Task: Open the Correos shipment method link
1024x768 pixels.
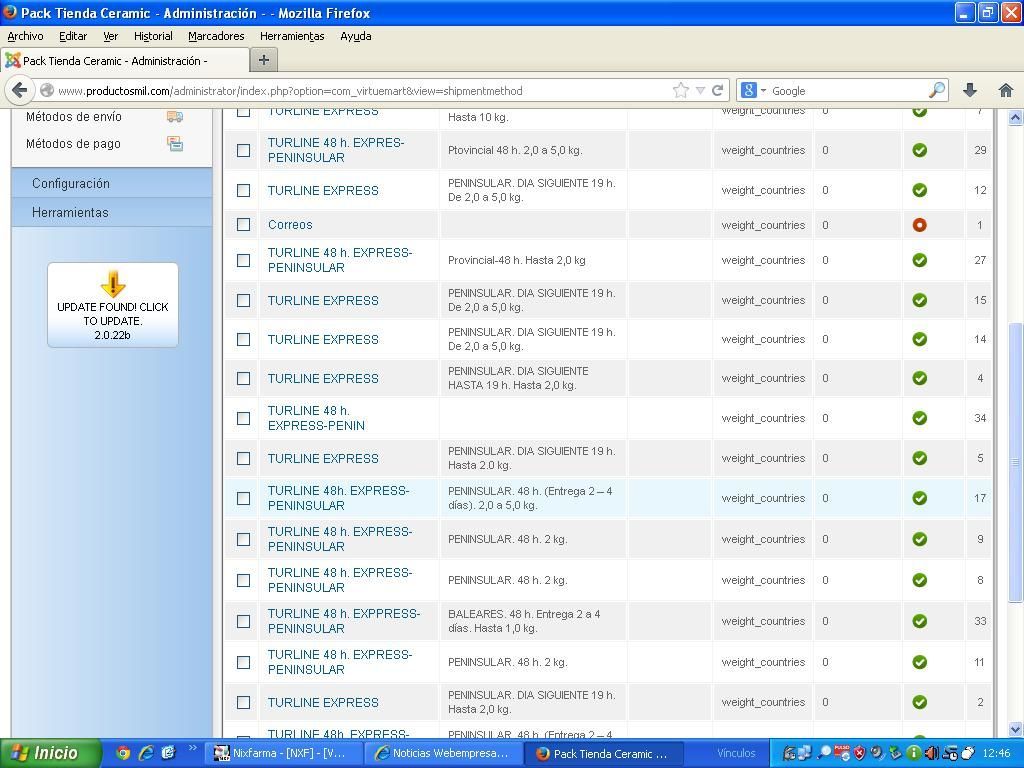Action: (290, 225)
